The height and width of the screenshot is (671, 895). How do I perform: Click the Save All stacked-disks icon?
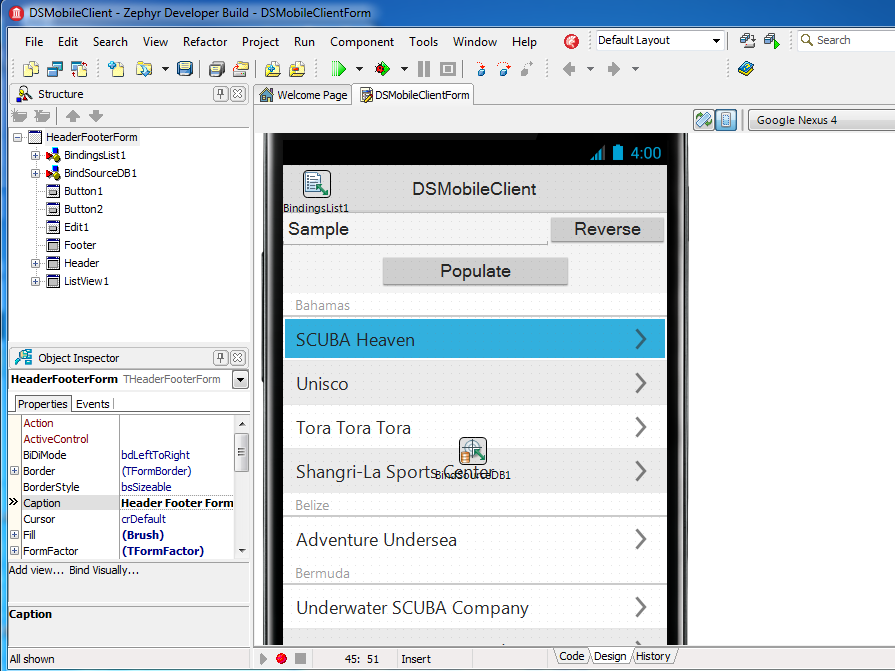tap(216, 69)
